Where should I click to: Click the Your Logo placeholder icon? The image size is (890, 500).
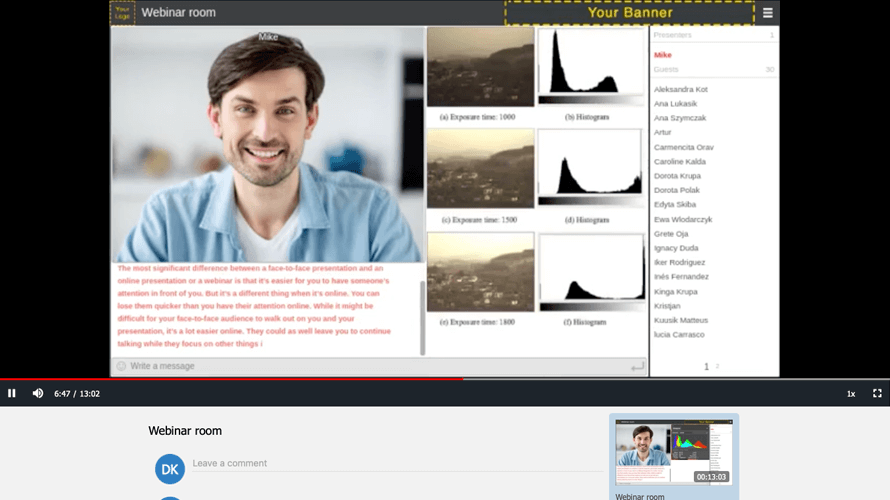click(122, 13)
